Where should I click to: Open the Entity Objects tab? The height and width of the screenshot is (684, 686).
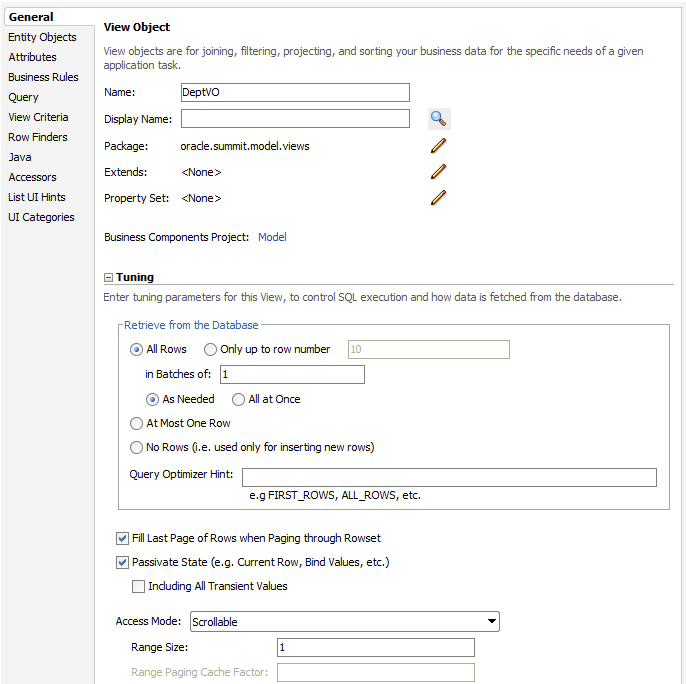click(42, 37)
